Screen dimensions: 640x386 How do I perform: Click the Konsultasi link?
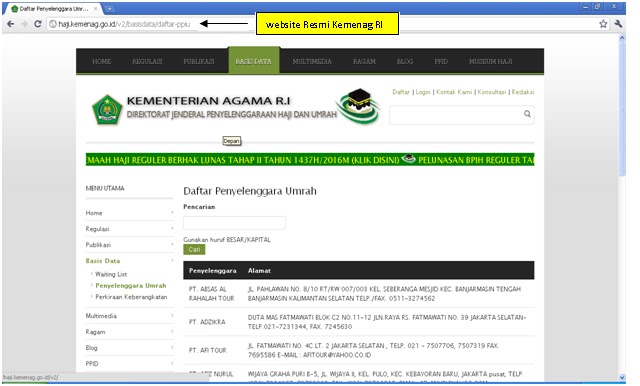tap(491, 92)
